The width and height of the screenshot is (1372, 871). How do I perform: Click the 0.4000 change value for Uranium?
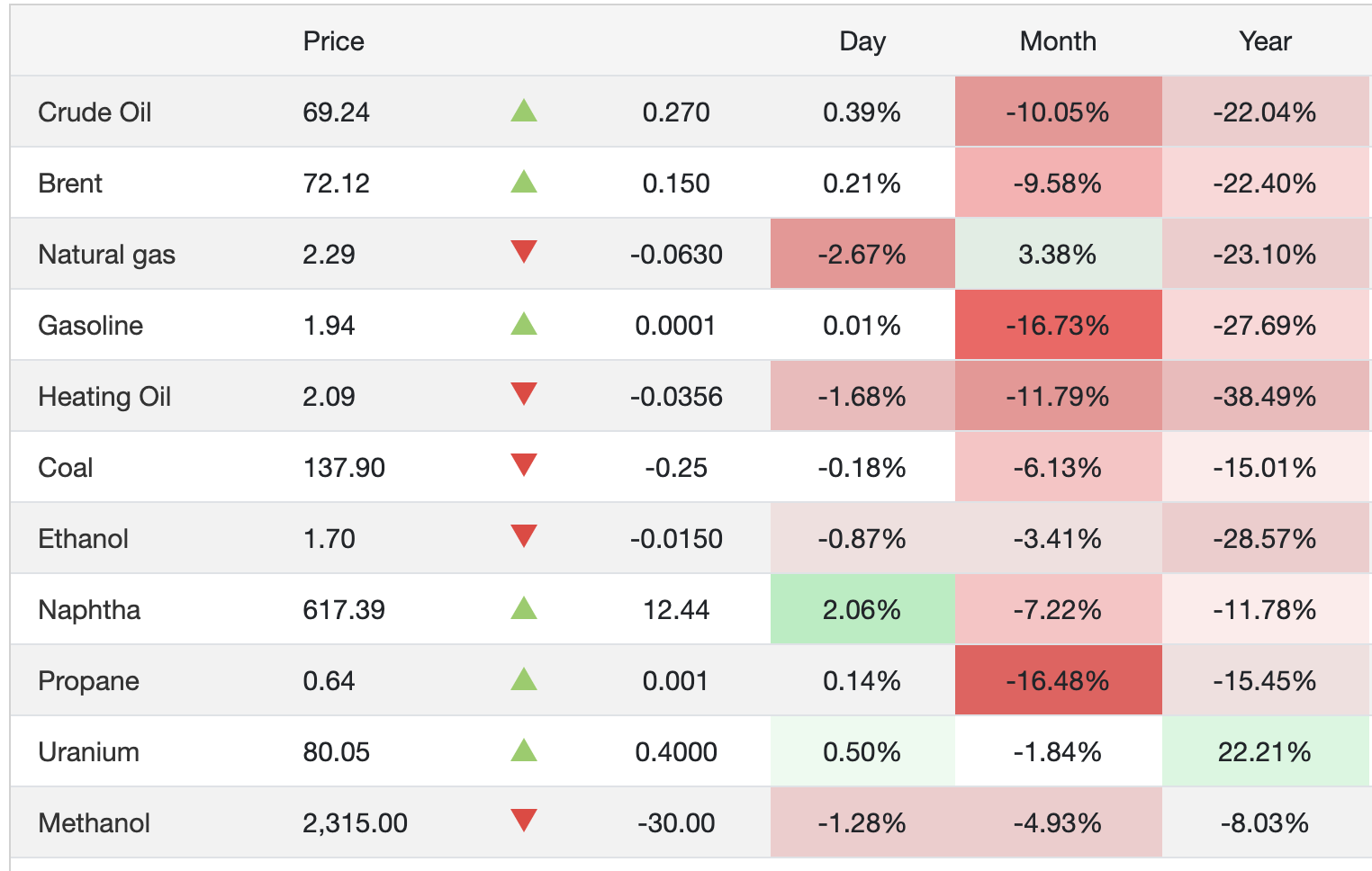click(676, 752)
